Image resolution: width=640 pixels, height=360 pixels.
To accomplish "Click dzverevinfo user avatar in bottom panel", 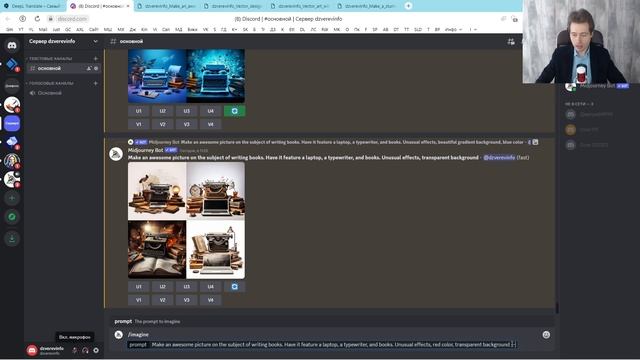I will pos(32,350).
